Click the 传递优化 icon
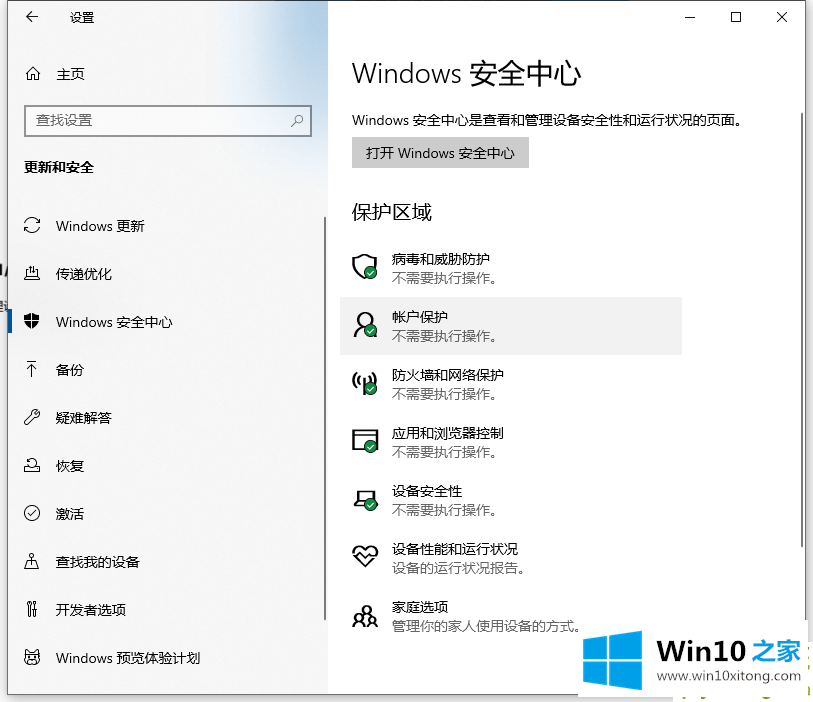This screenshot has height=702, width=813. coord(32,273)
